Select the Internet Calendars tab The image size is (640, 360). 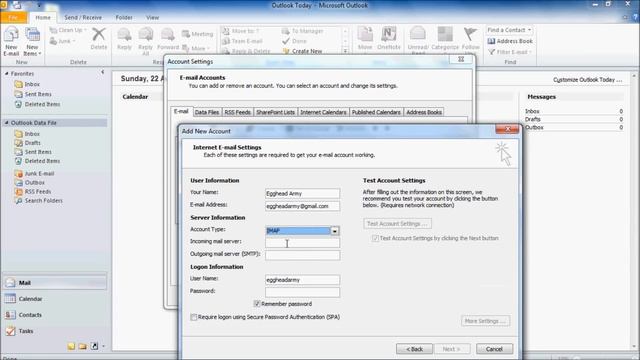pos(323,112)
